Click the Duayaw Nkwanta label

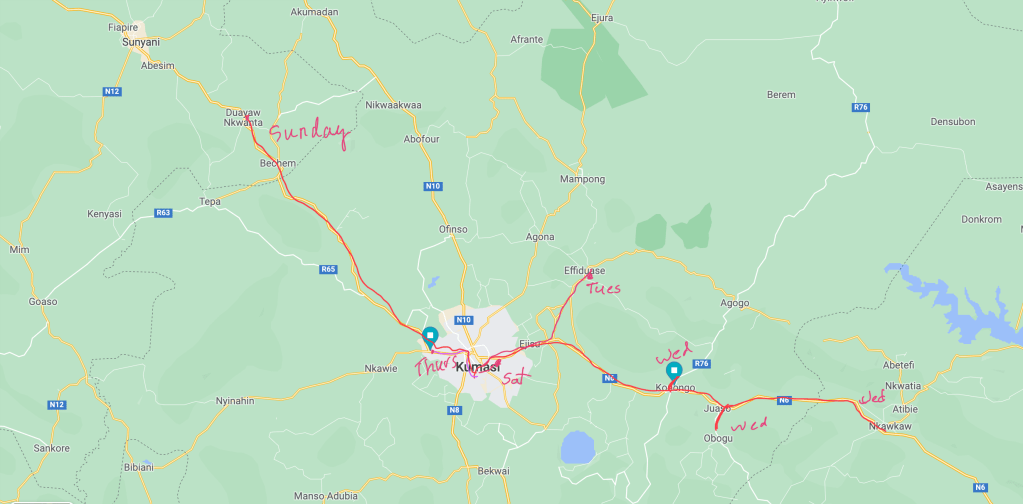click(243, 117)
